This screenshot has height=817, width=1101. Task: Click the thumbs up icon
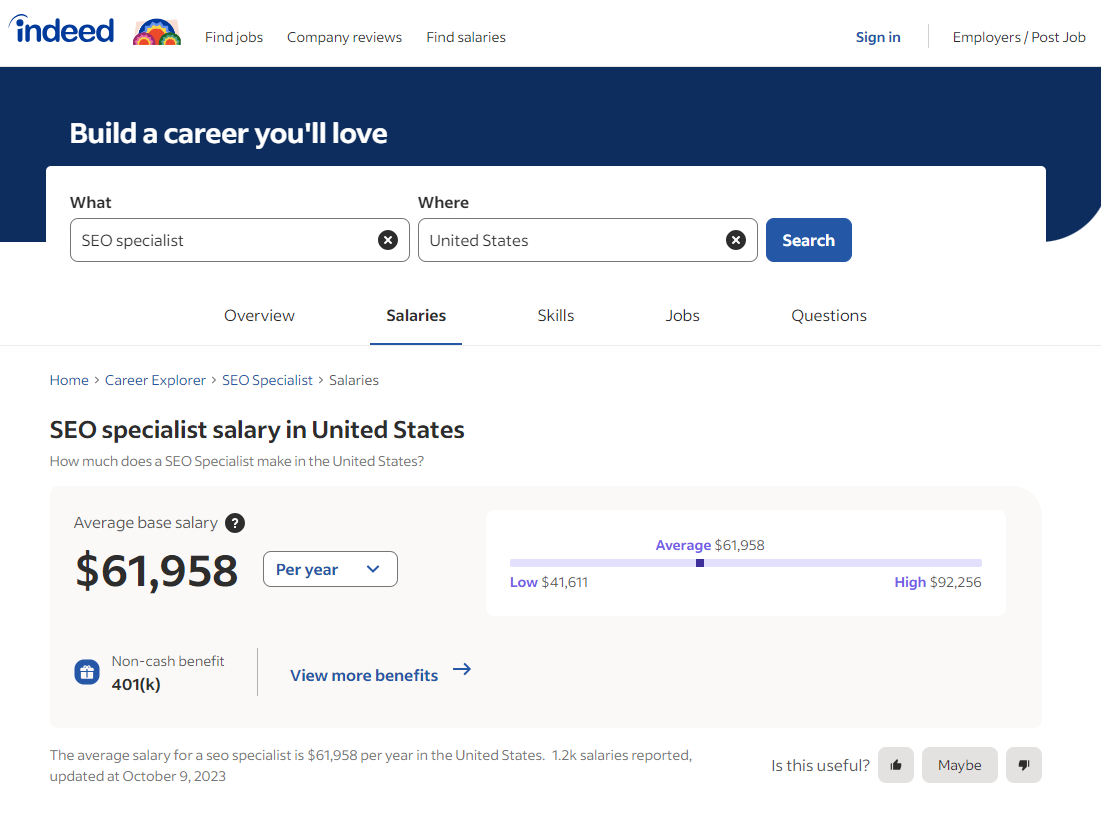(896, 765)
